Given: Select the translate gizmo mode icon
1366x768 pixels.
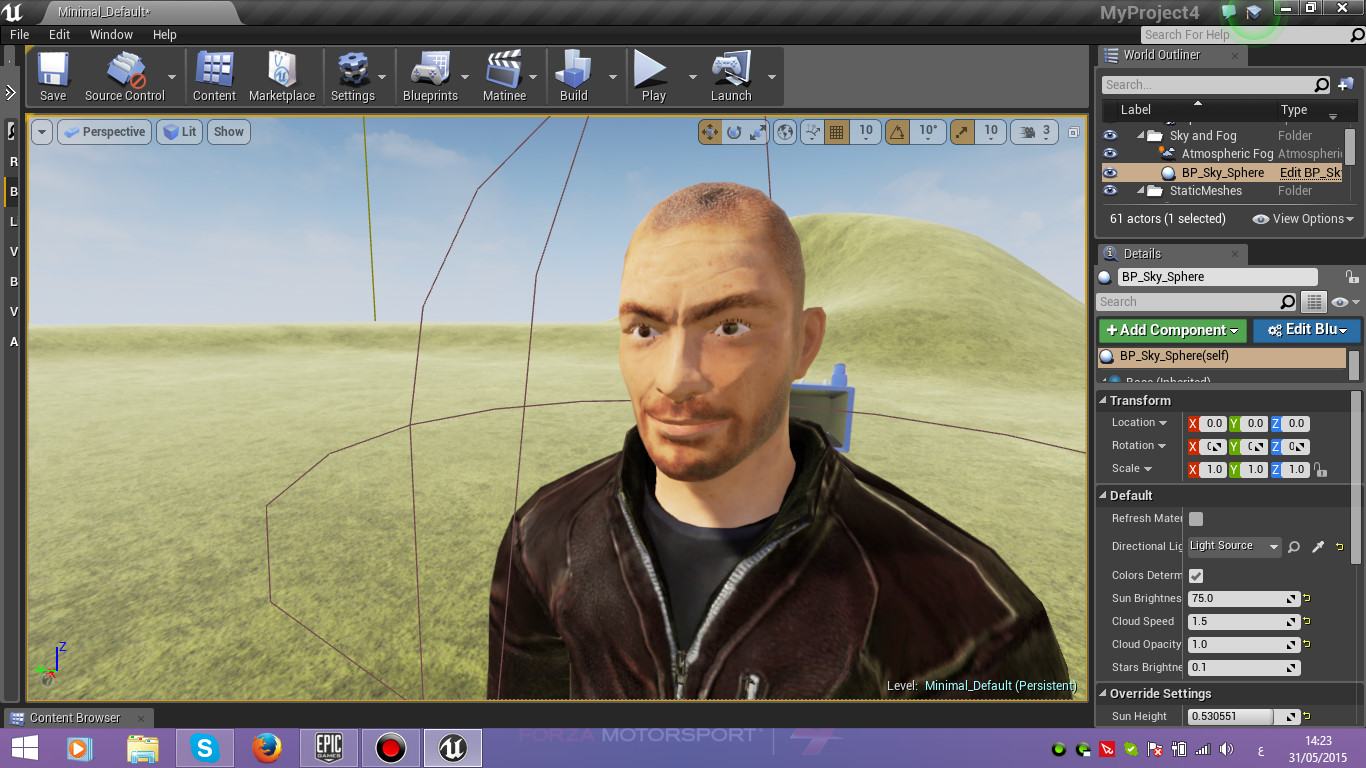Looking at the screenshot, I should [x=710, y=131].
